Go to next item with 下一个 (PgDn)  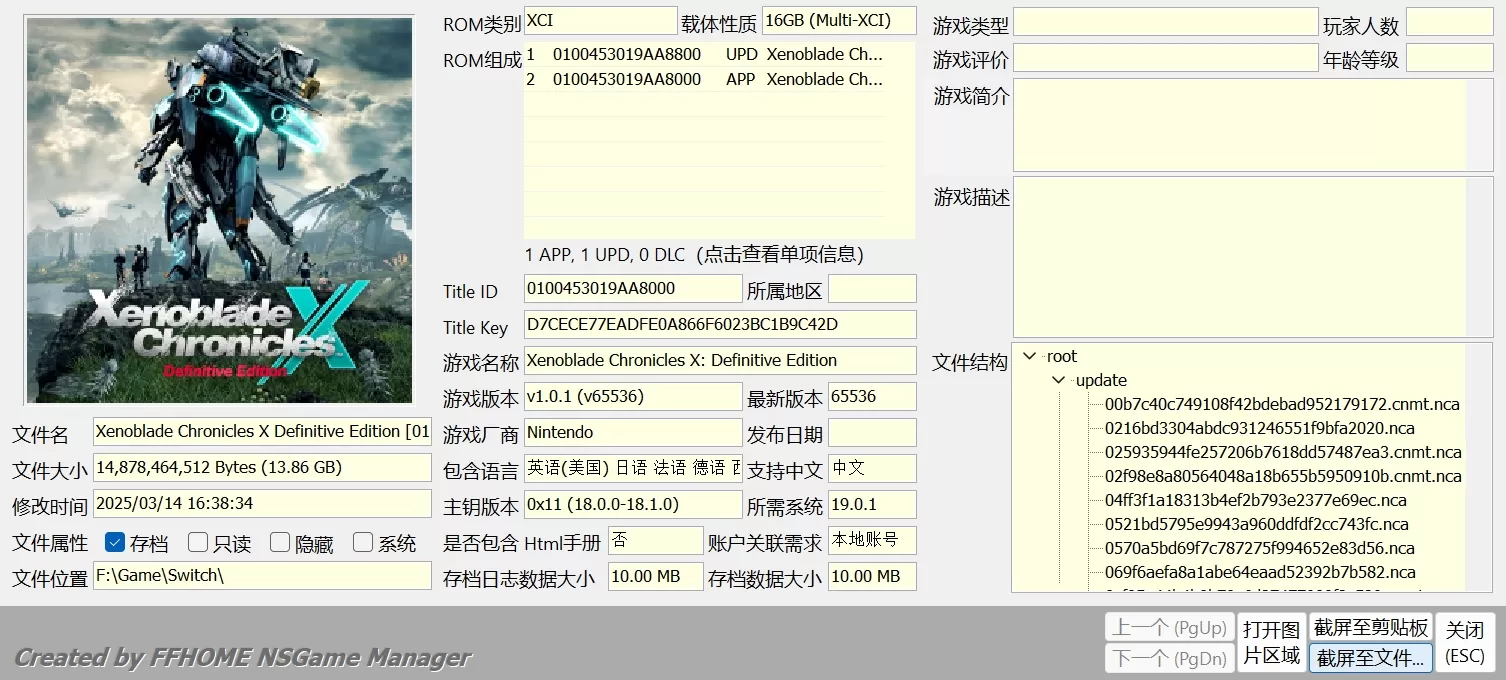(1170, 658)
